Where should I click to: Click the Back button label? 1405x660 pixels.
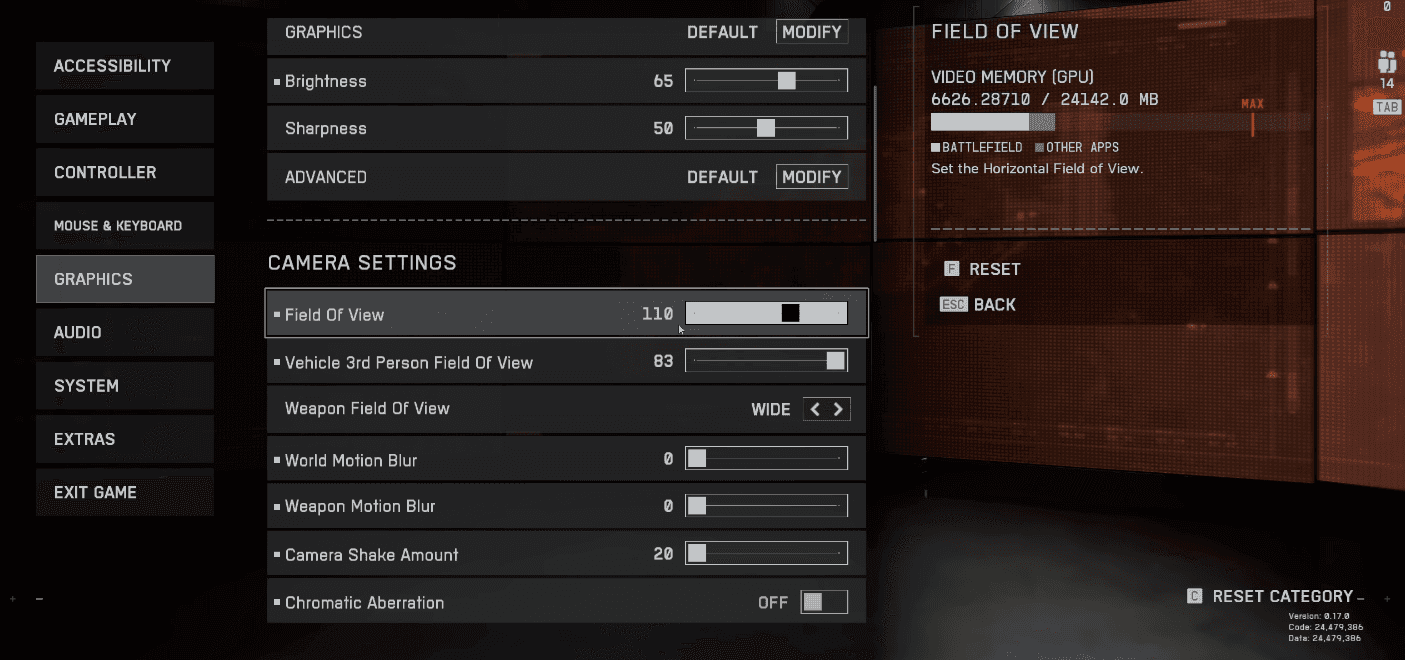pos(994,305)
